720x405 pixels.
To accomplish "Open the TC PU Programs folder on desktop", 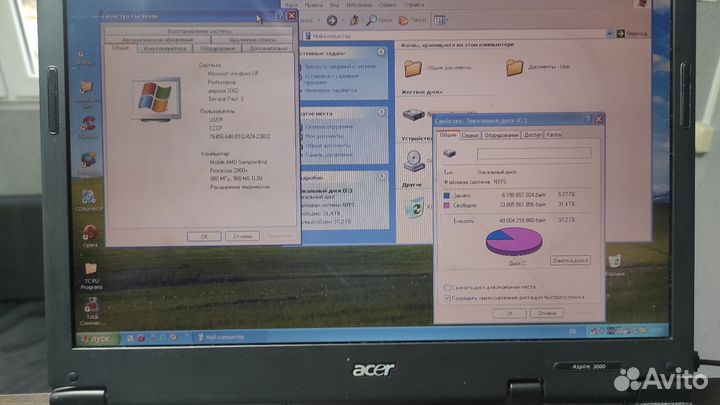I will click(x=91, y=275).
